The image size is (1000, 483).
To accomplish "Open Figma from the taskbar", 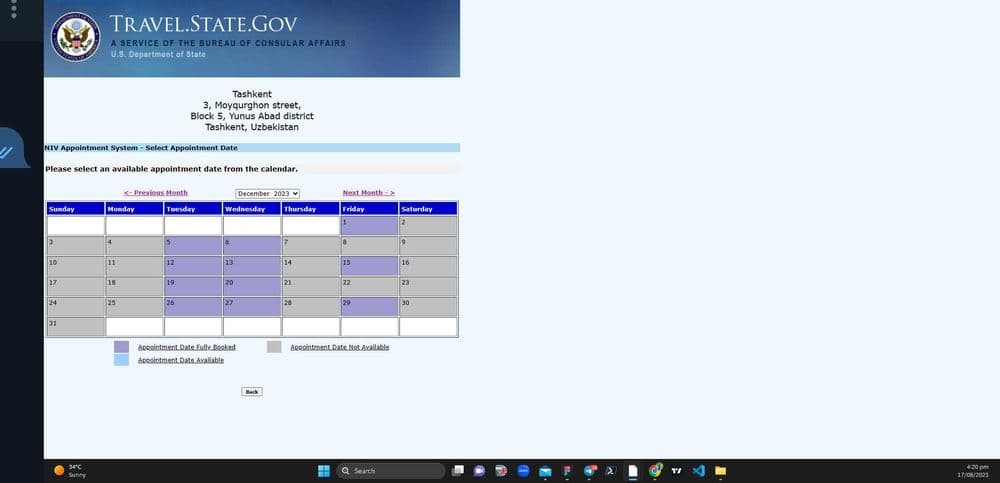I will click(567, 471).
